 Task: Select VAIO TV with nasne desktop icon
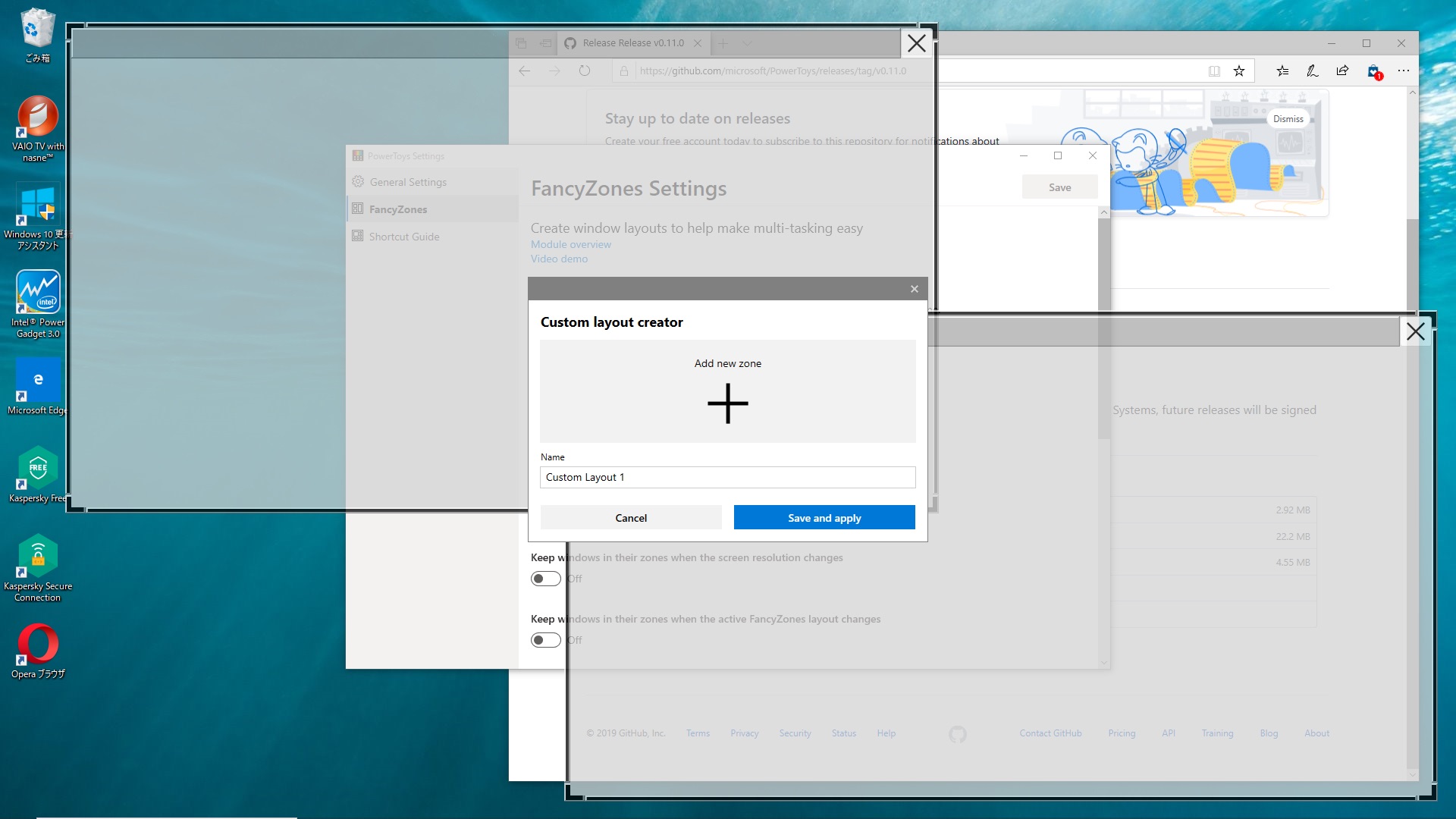point(37,129)
